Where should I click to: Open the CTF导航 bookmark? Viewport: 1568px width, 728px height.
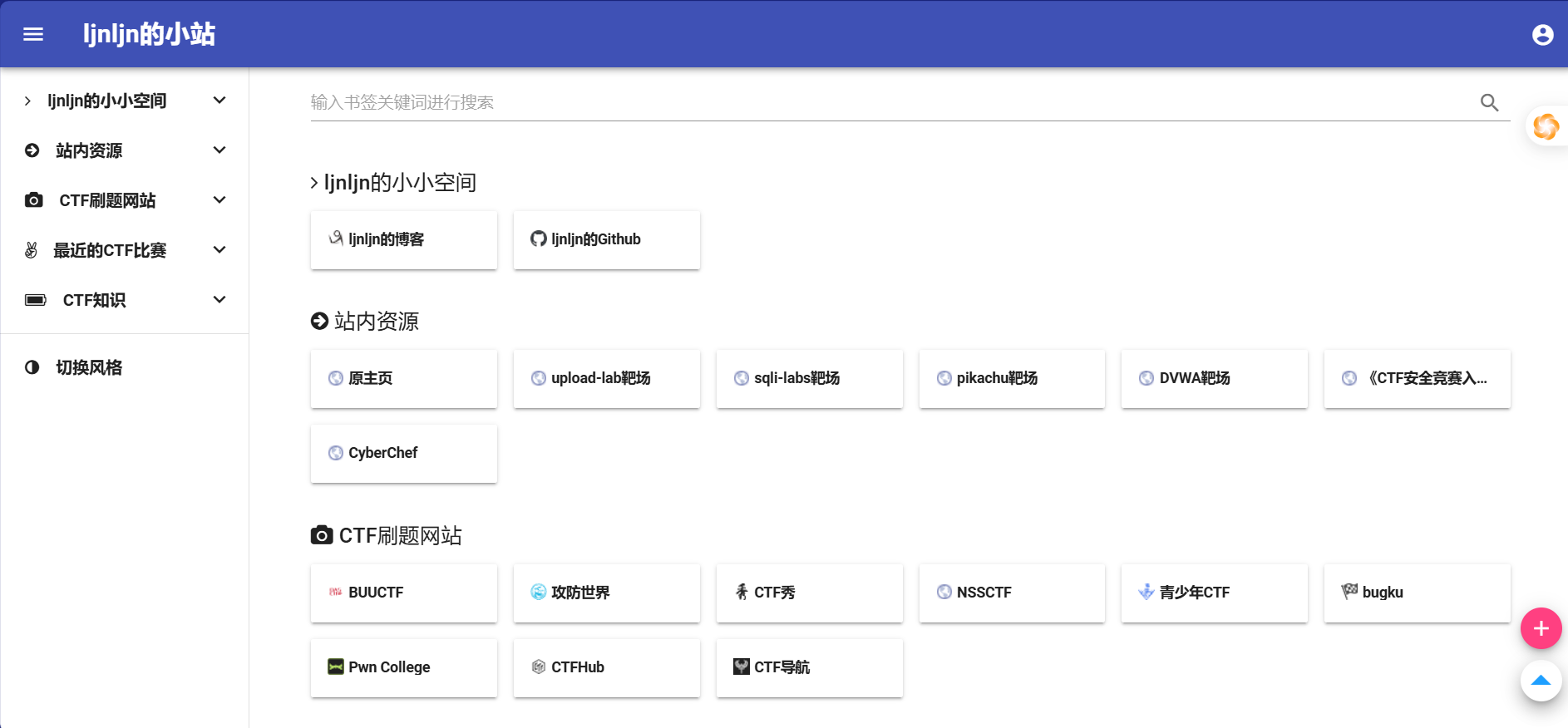pyautogui.click(x=810, y=667)
